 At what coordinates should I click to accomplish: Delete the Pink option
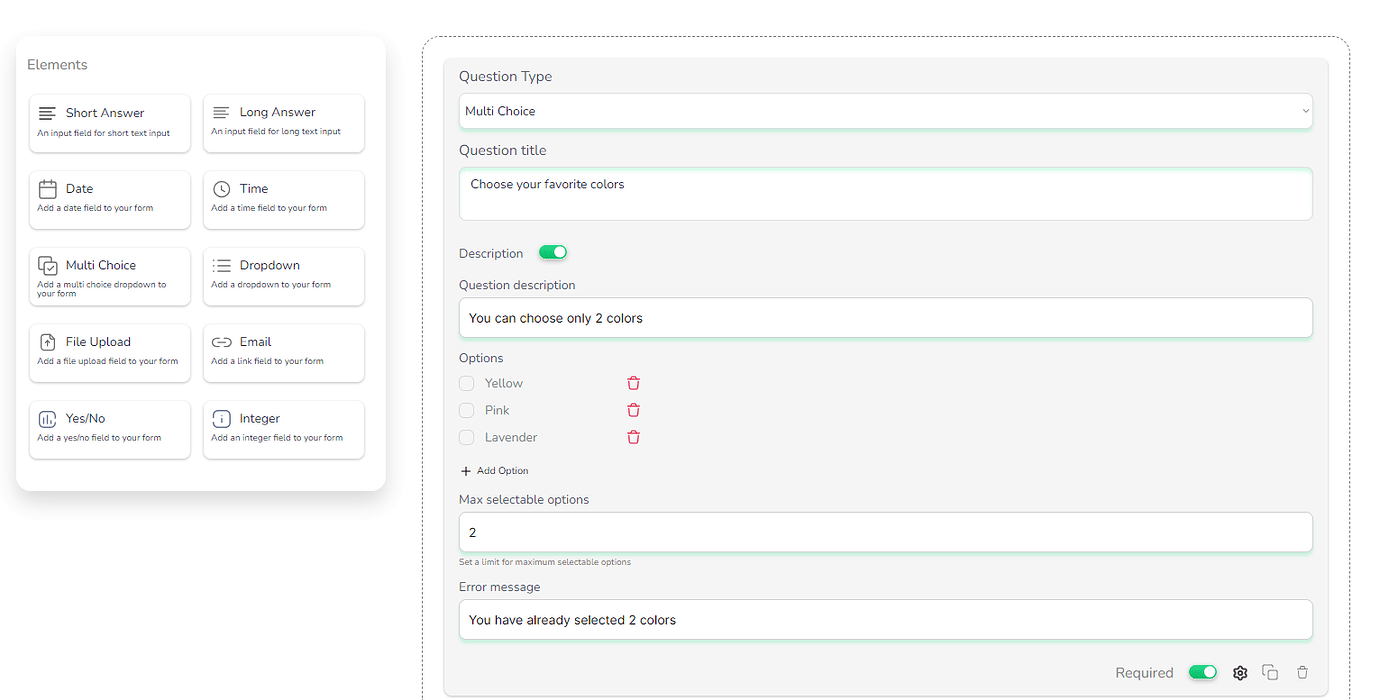pyautogui.click(x=633, y=410)
